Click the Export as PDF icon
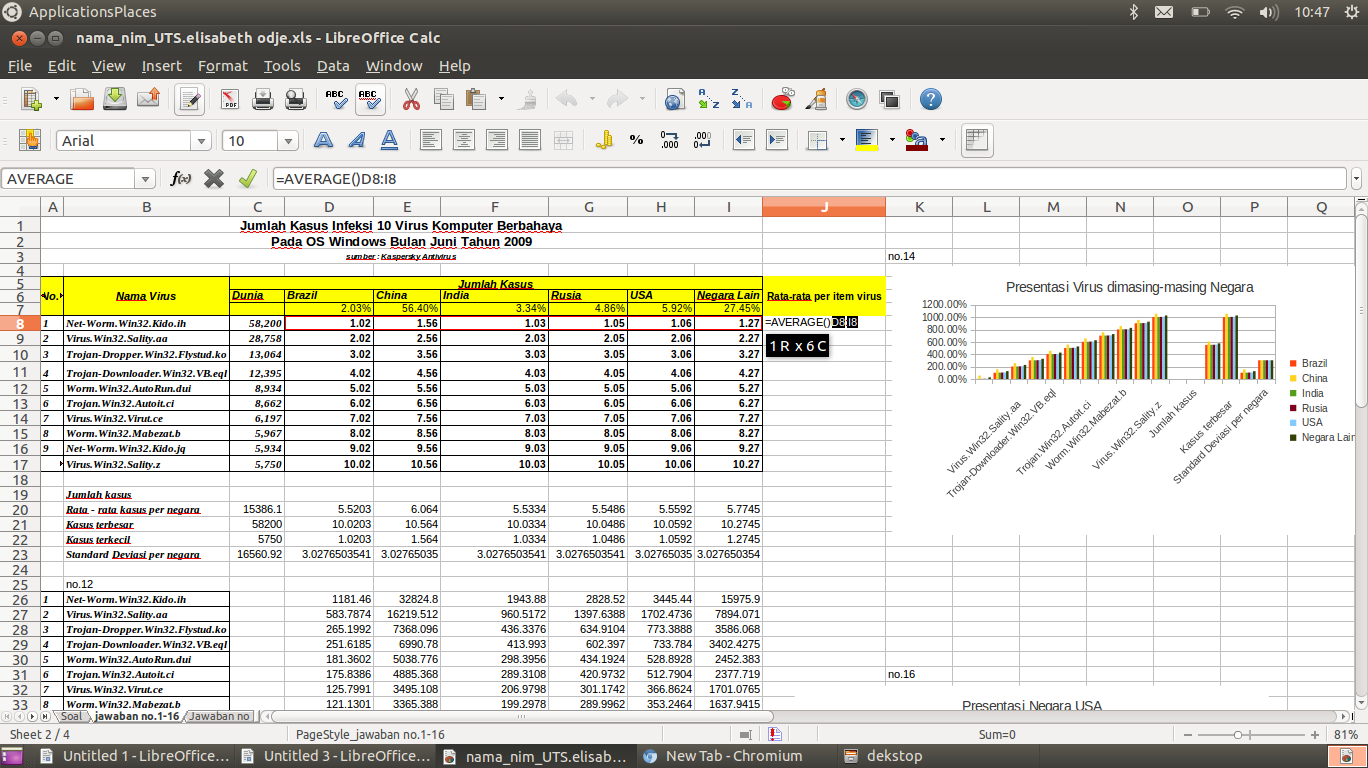The height and width of the screenshot is (768, 1368). (x=229, y=99)
